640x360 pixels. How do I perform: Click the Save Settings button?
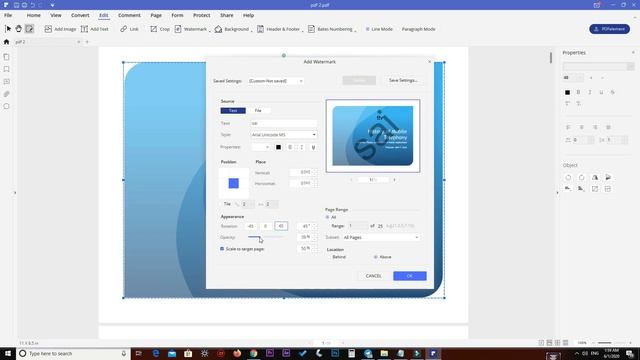[x=403, y=80]
